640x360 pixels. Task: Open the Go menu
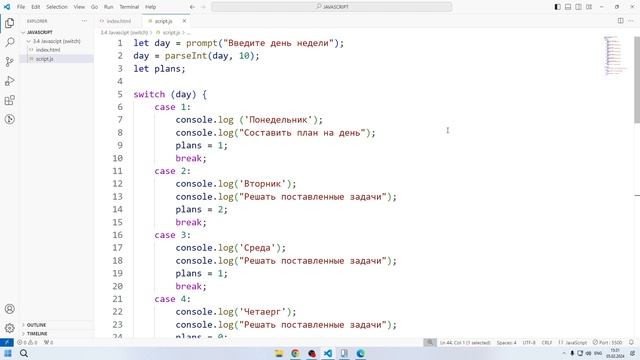click(94, 7)
